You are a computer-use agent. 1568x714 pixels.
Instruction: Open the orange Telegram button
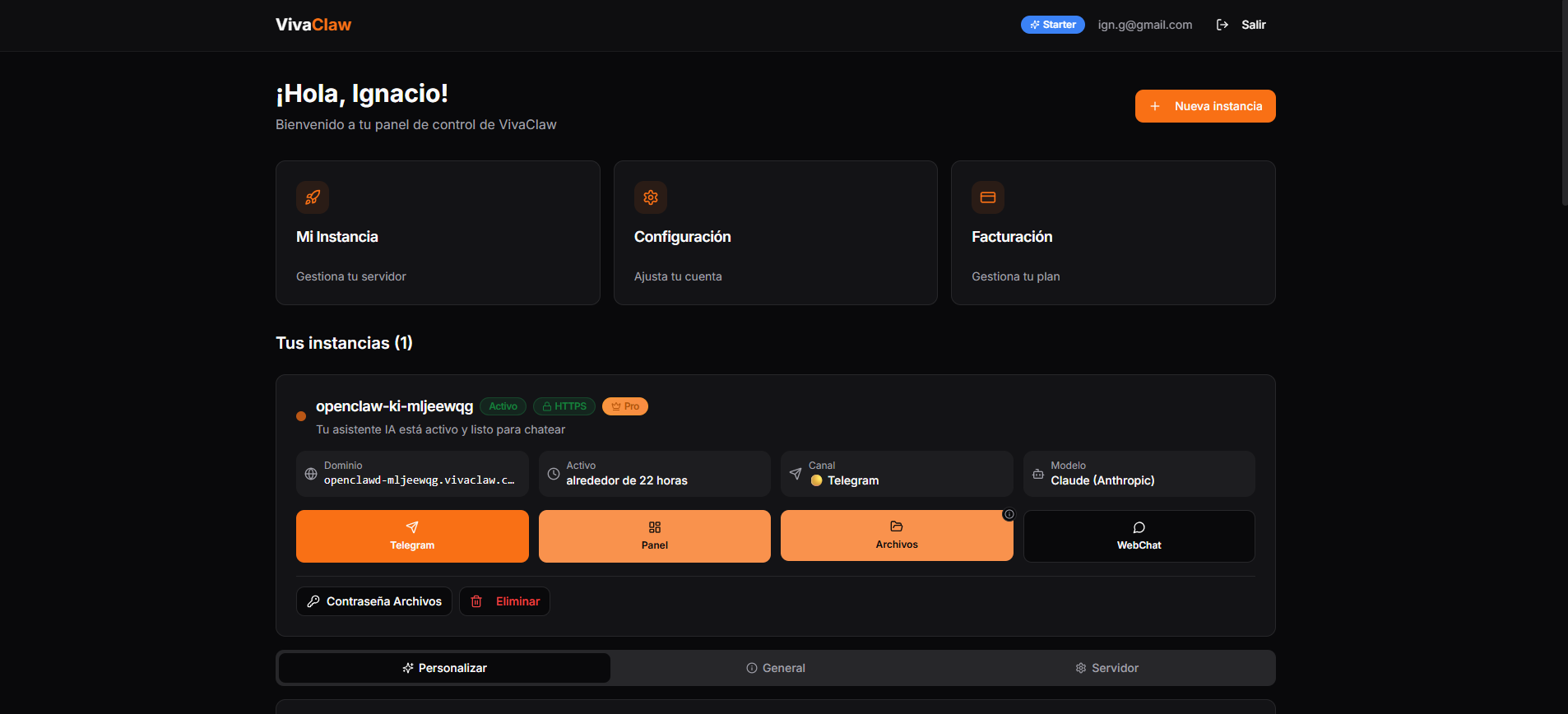pyautogui.click(x=412, y=536)
